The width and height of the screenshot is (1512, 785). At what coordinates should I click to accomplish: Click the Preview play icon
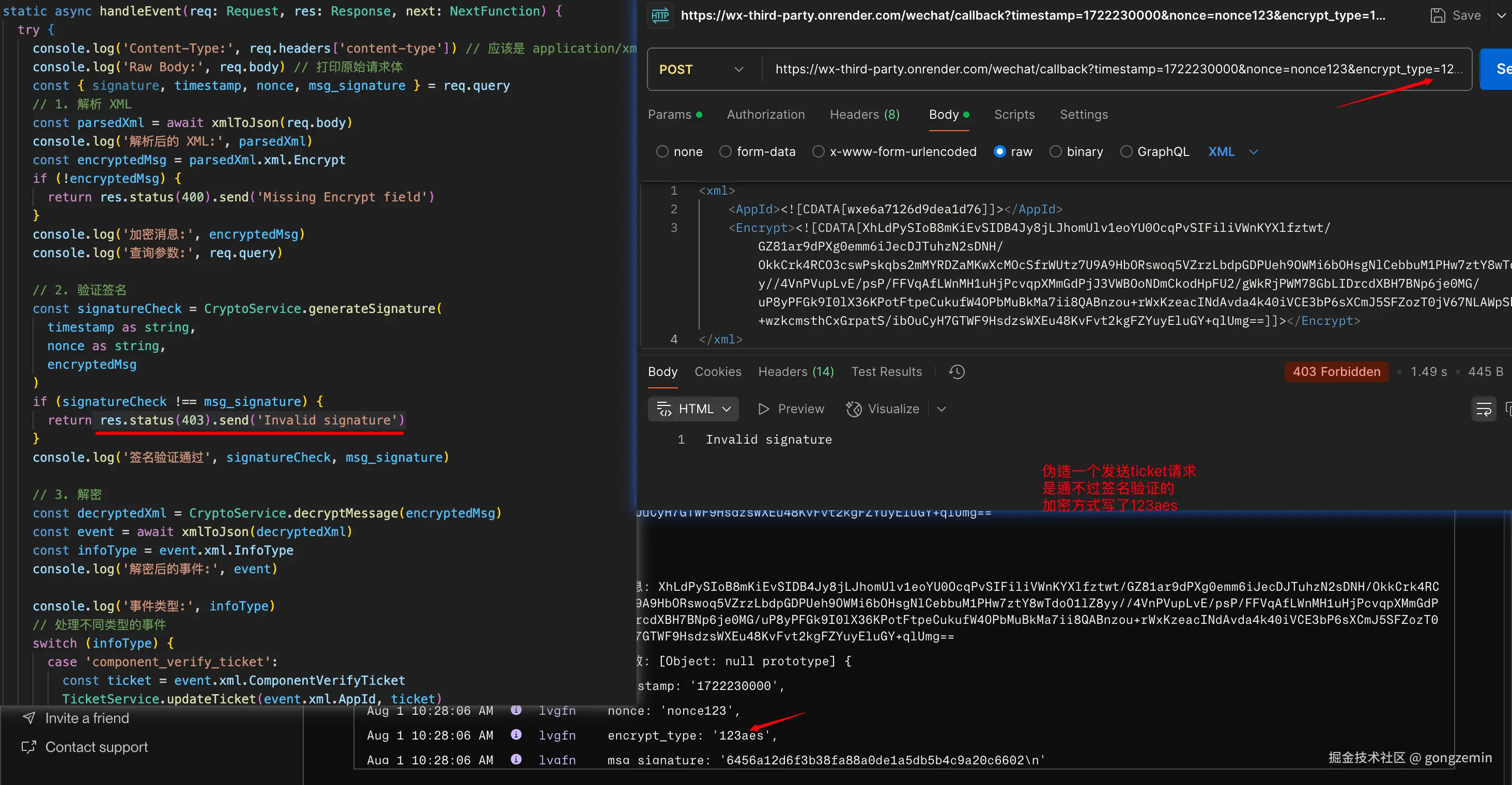[763, 409]
